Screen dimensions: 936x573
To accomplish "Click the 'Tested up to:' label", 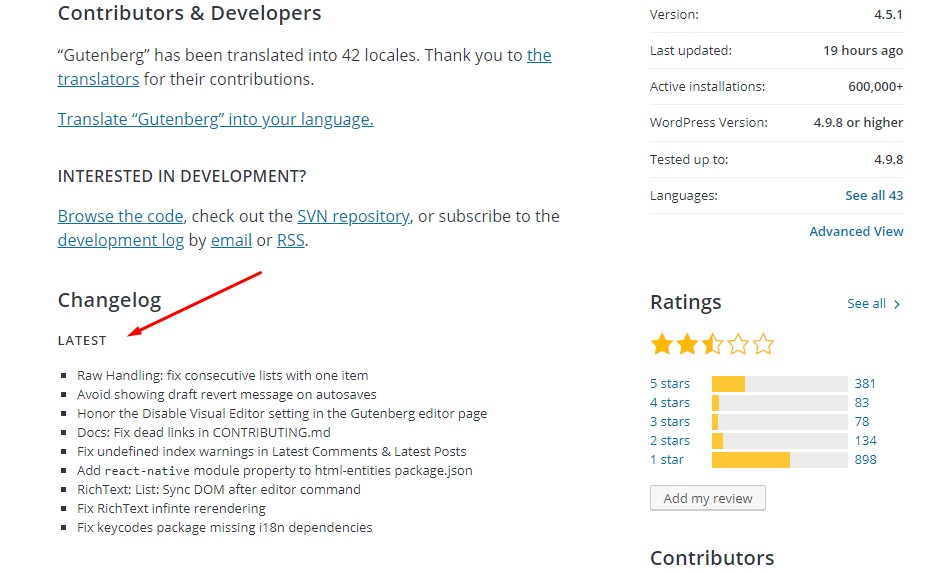I will coord(689,159).
